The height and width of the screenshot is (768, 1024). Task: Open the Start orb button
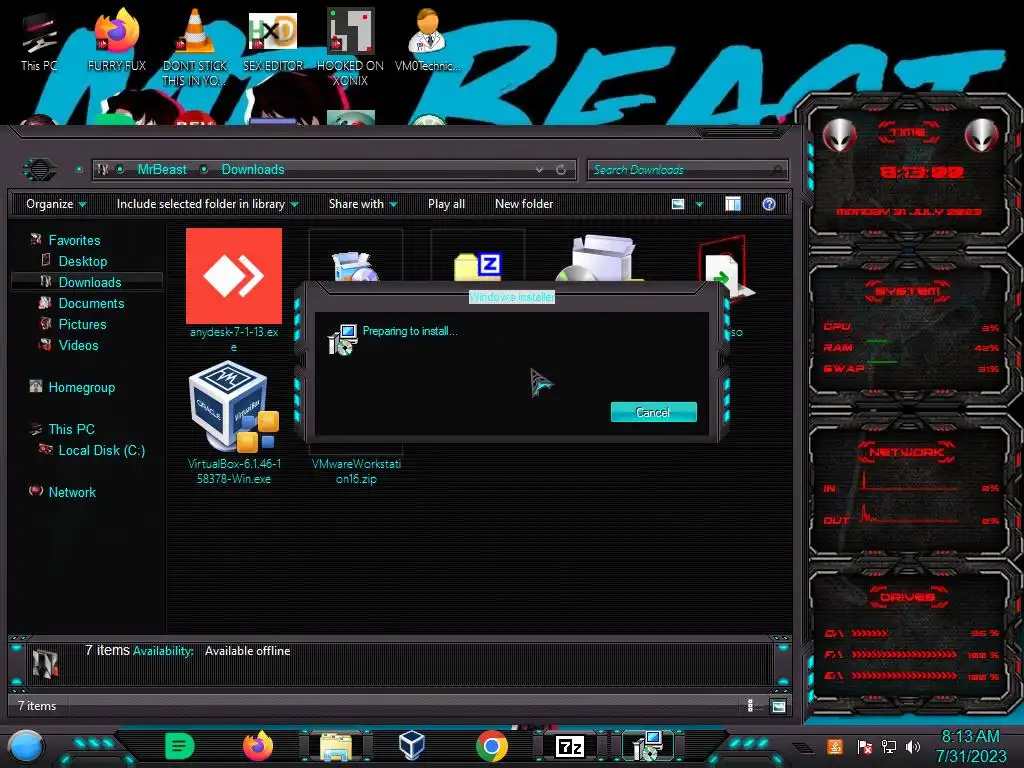pyautogui.click(x=25, y=748)
